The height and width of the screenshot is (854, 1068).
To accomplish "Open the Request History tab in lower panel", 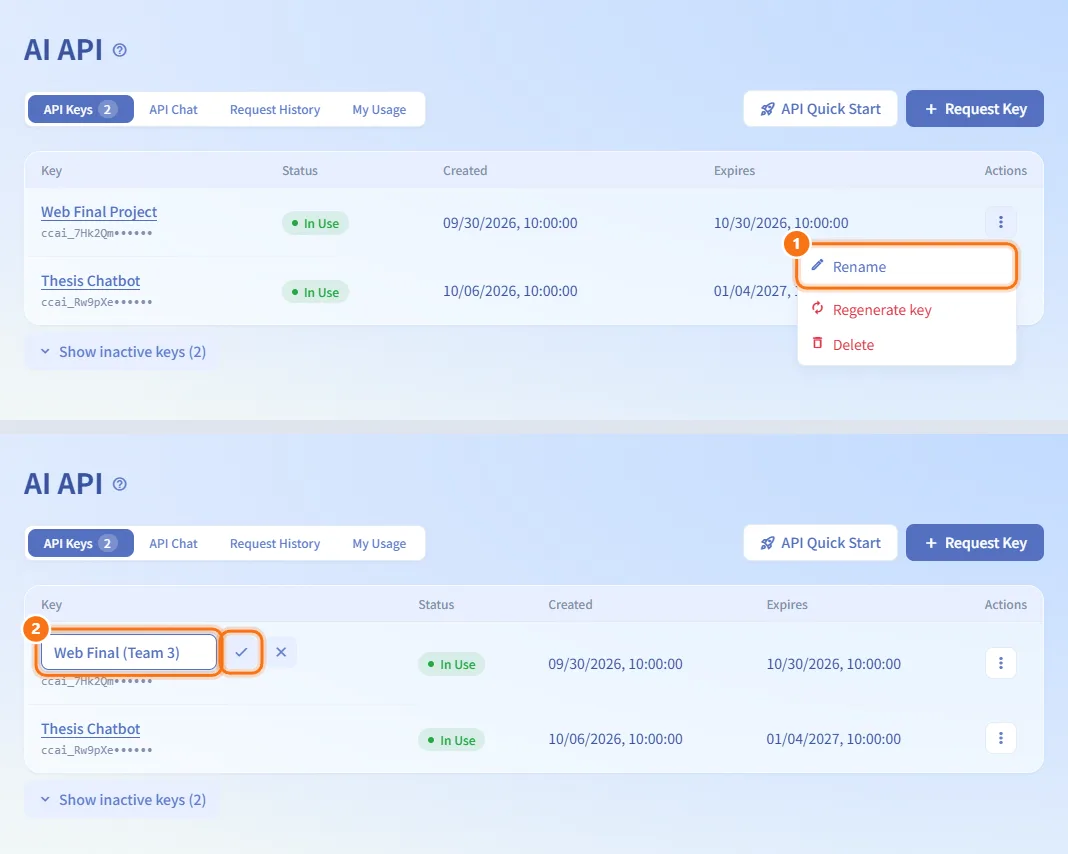I will [274, 543].
